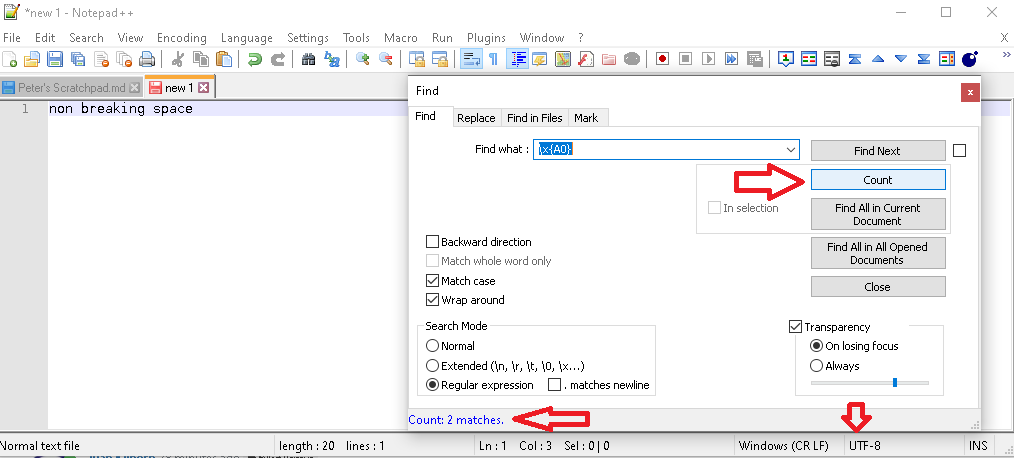
Task: Create a new document from the toolbar
Action: click(10, 60)
